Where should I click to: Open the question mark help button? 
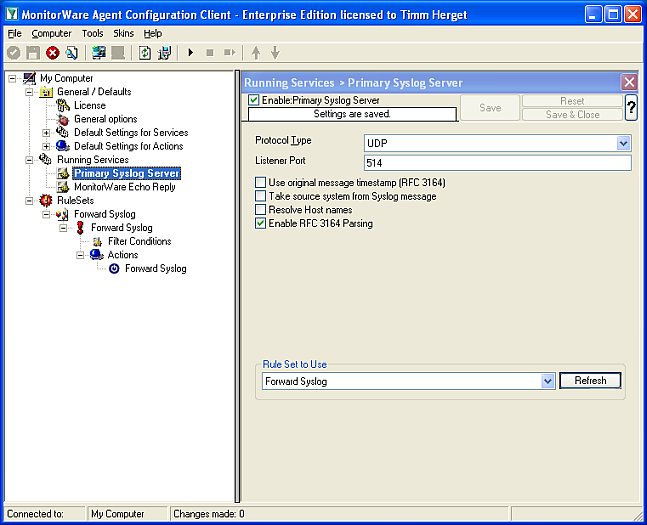tap(631, 107)
